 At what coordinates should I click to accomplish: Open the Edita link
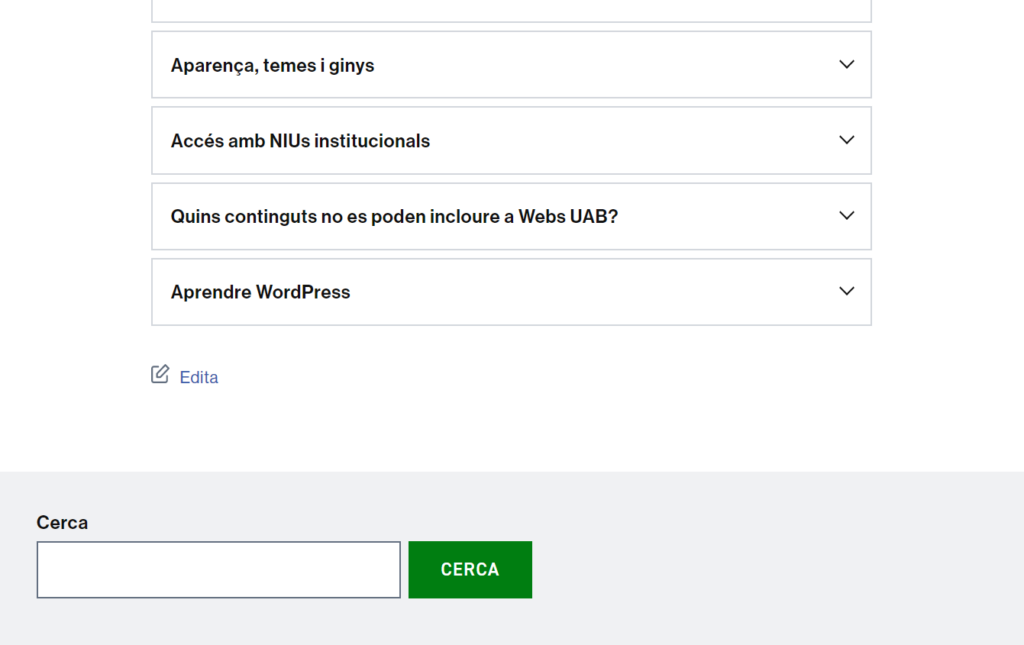pyautogui.click(x=199, y=377)
